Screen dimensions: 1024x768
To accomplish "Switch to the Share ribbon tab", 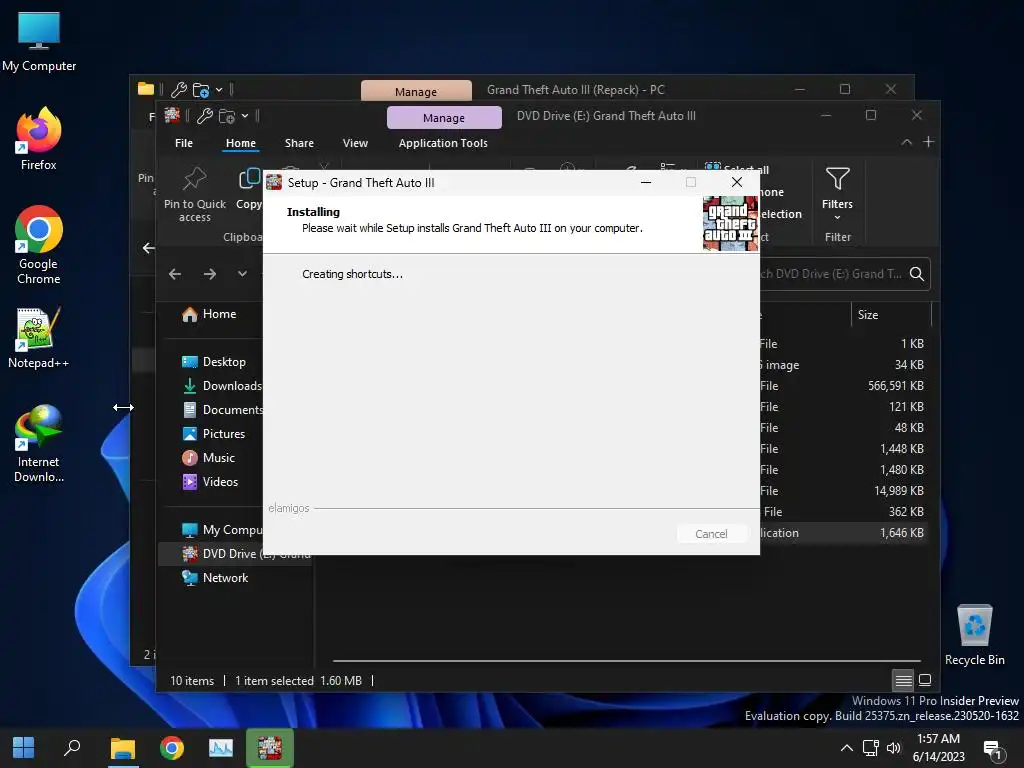I will [x=299, y=143].
